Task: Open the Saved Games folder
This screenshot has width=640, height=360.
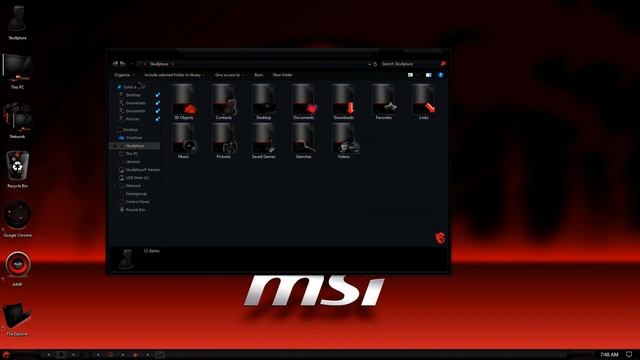Action: click(264, 141)
